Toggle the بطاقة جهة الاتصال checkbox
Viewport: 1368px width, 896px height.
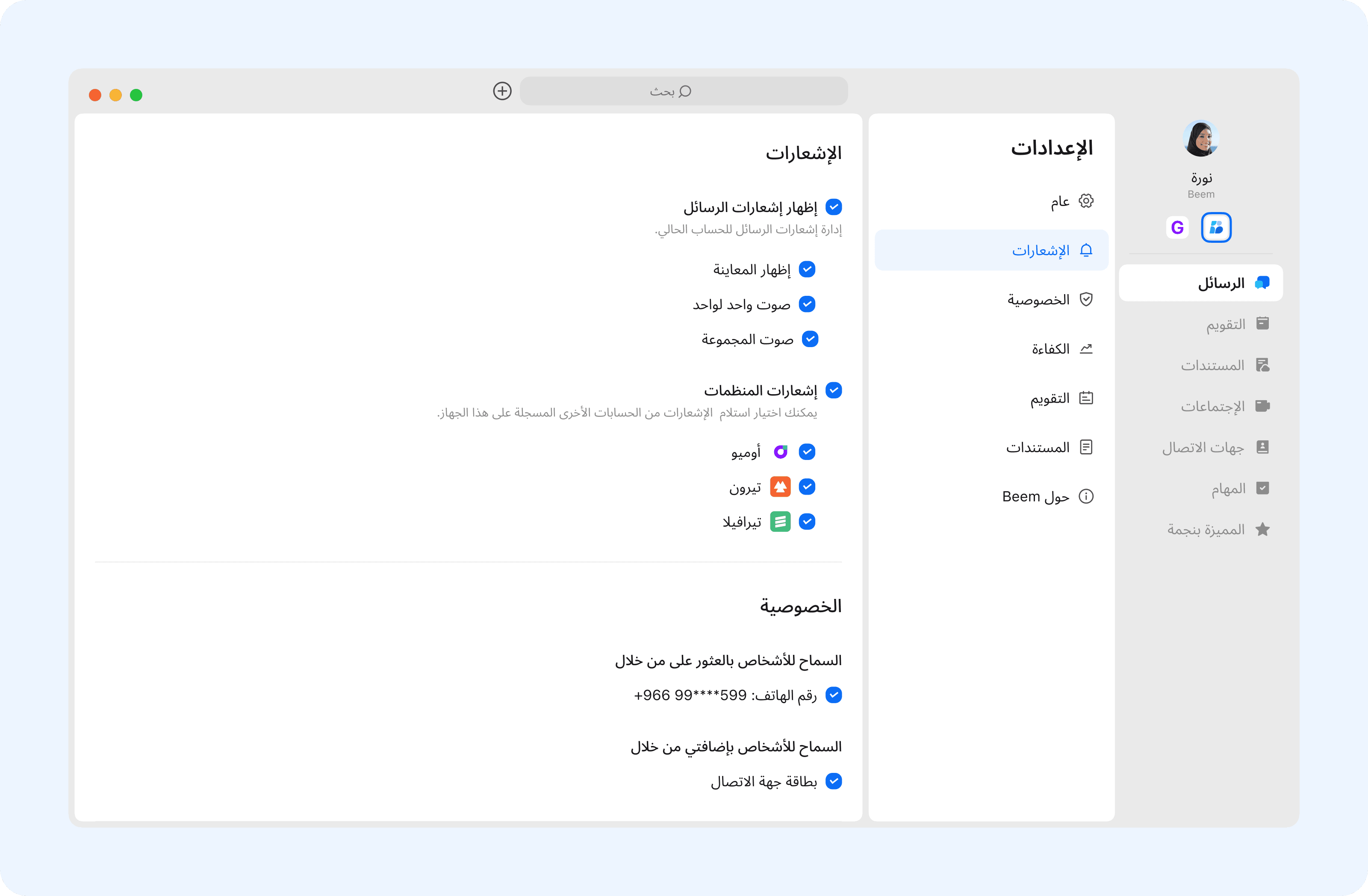834,781
